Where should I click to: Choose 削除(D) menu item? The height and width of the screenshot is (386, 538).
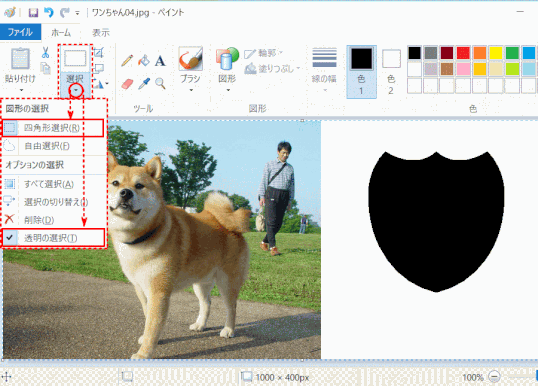pos(54,220)
